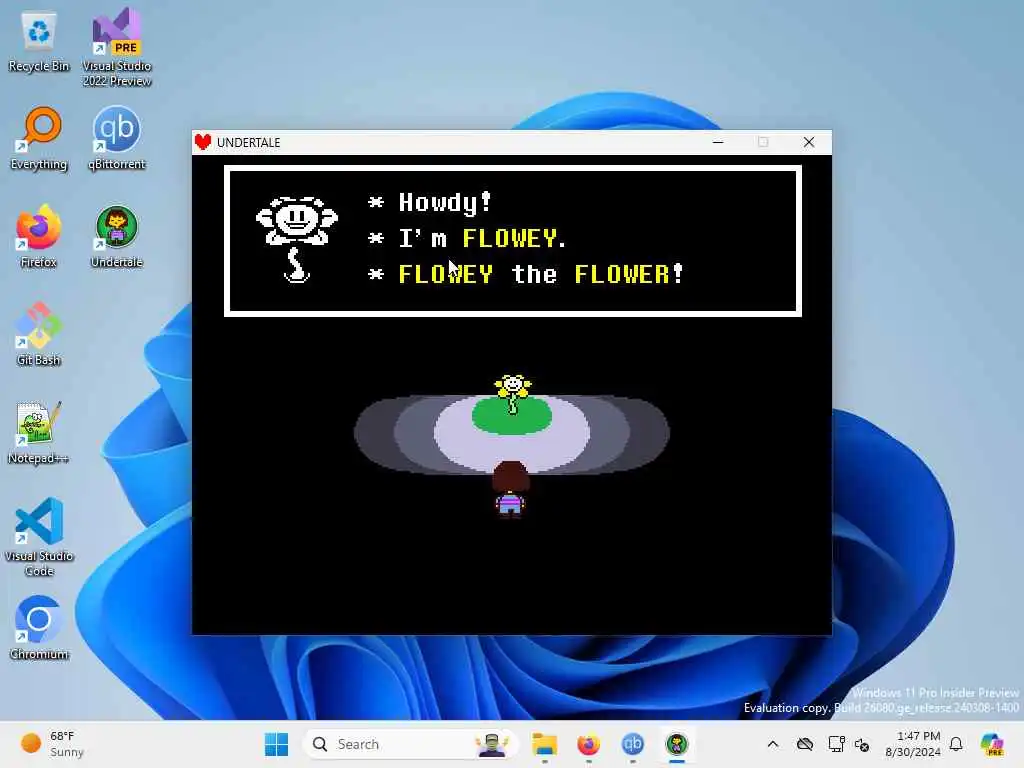Screen dimensions: 1024x768
Task: Open File Explorer from the taskbar
Action: point(544,744)
